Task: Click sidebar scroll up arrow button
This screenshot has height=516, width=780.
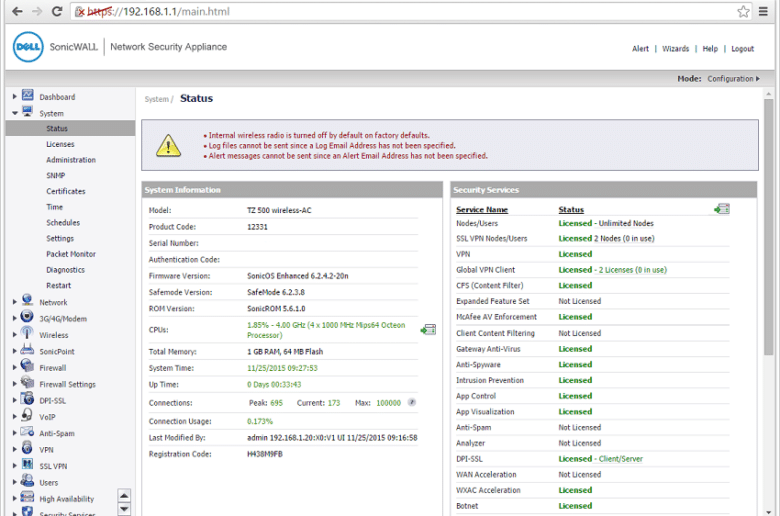Action: [124, 496]
